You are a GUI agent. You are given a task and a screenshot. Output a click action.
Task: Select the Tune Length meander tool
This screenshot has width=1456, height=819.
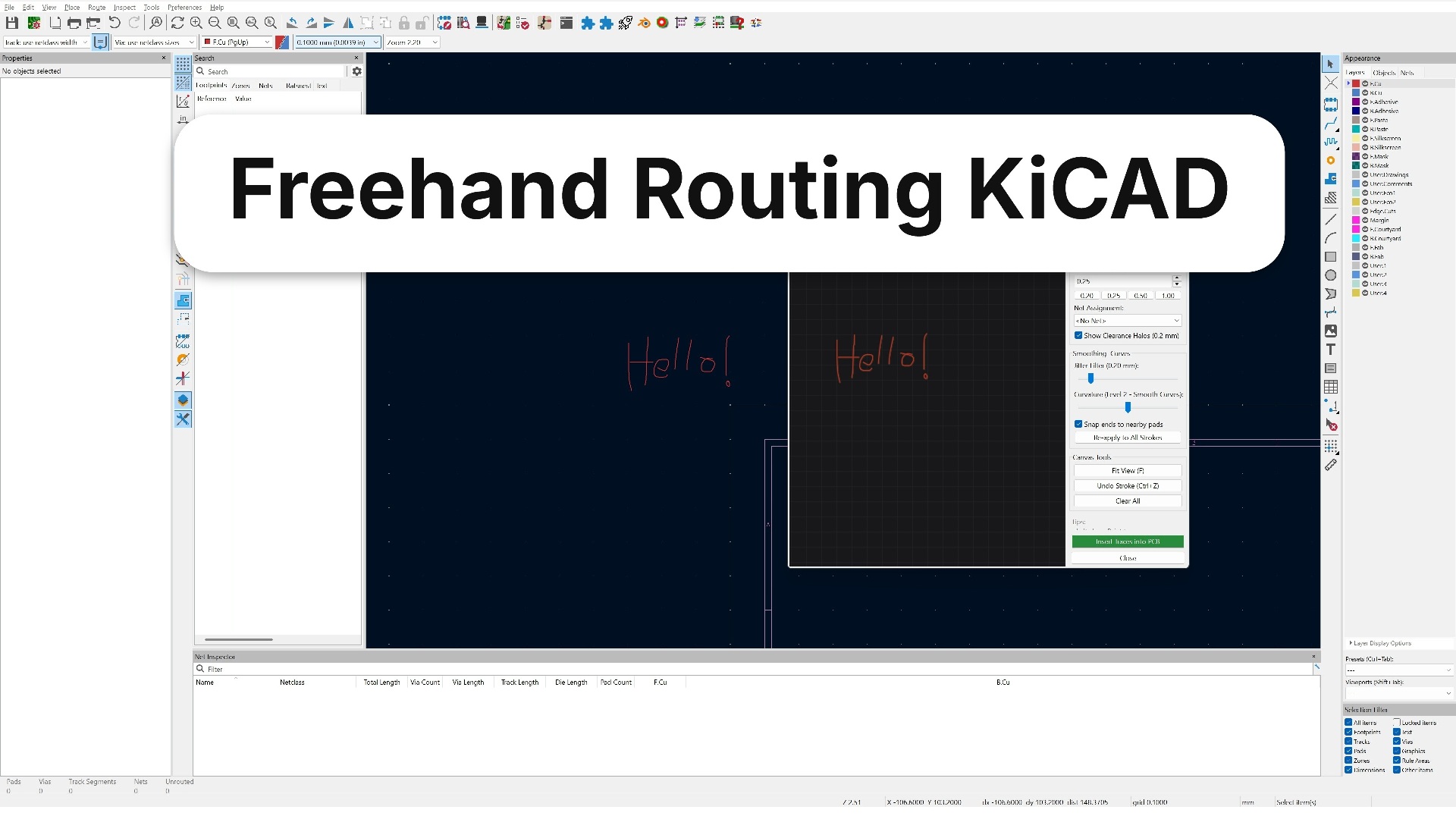[x=1331, y=142]
